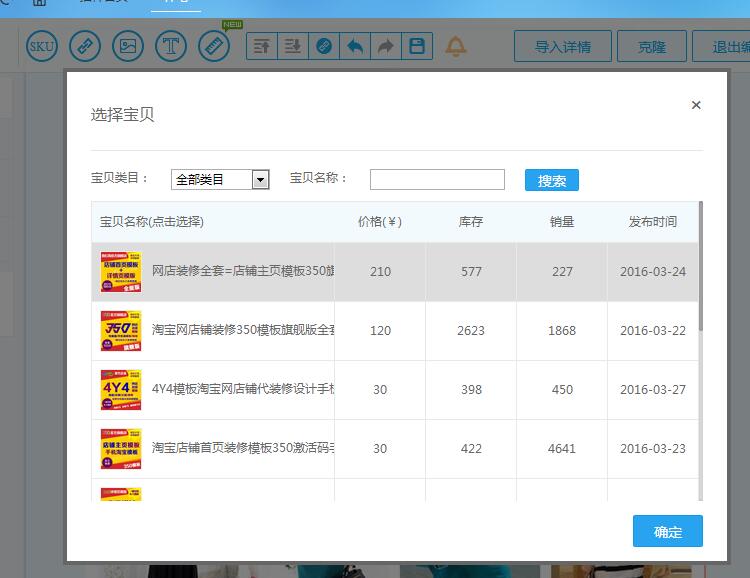Viewport: 750px width, 578px height.
Task: Click stock cell 398
Action: coord(471,389)
